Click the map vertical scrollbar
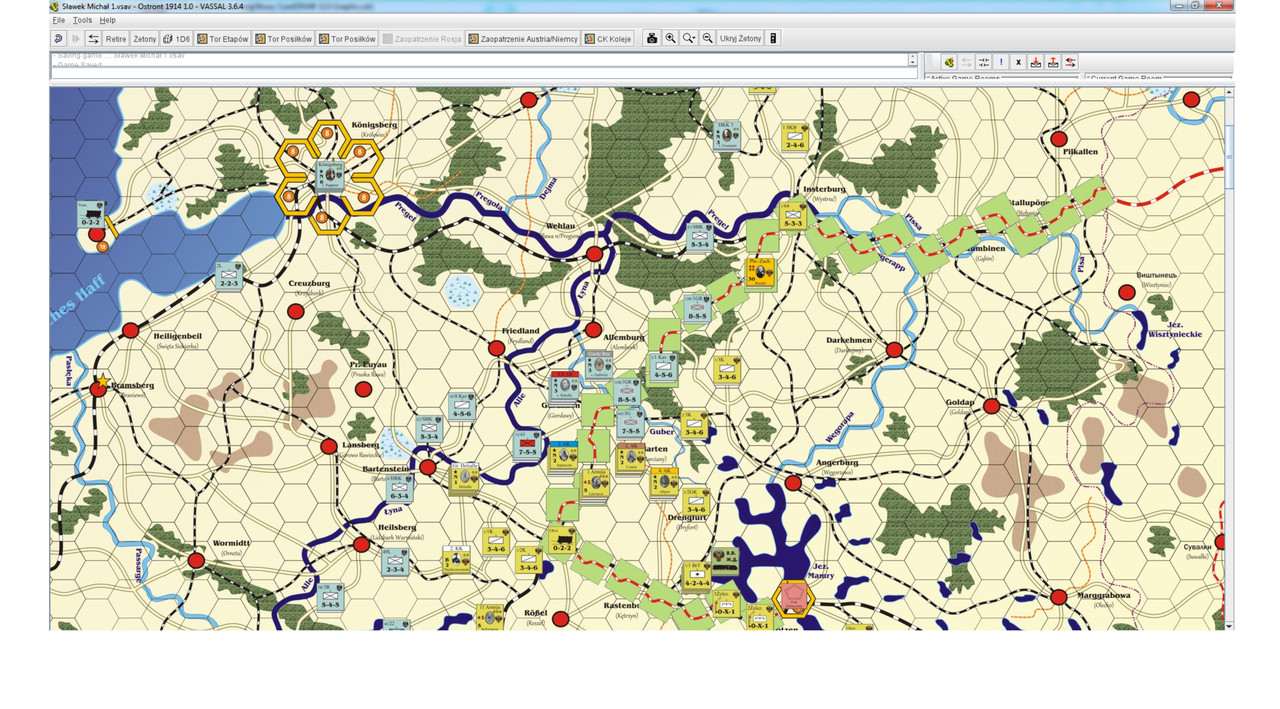Screen dimensions: 1280x709 [x=1230, y=358]
